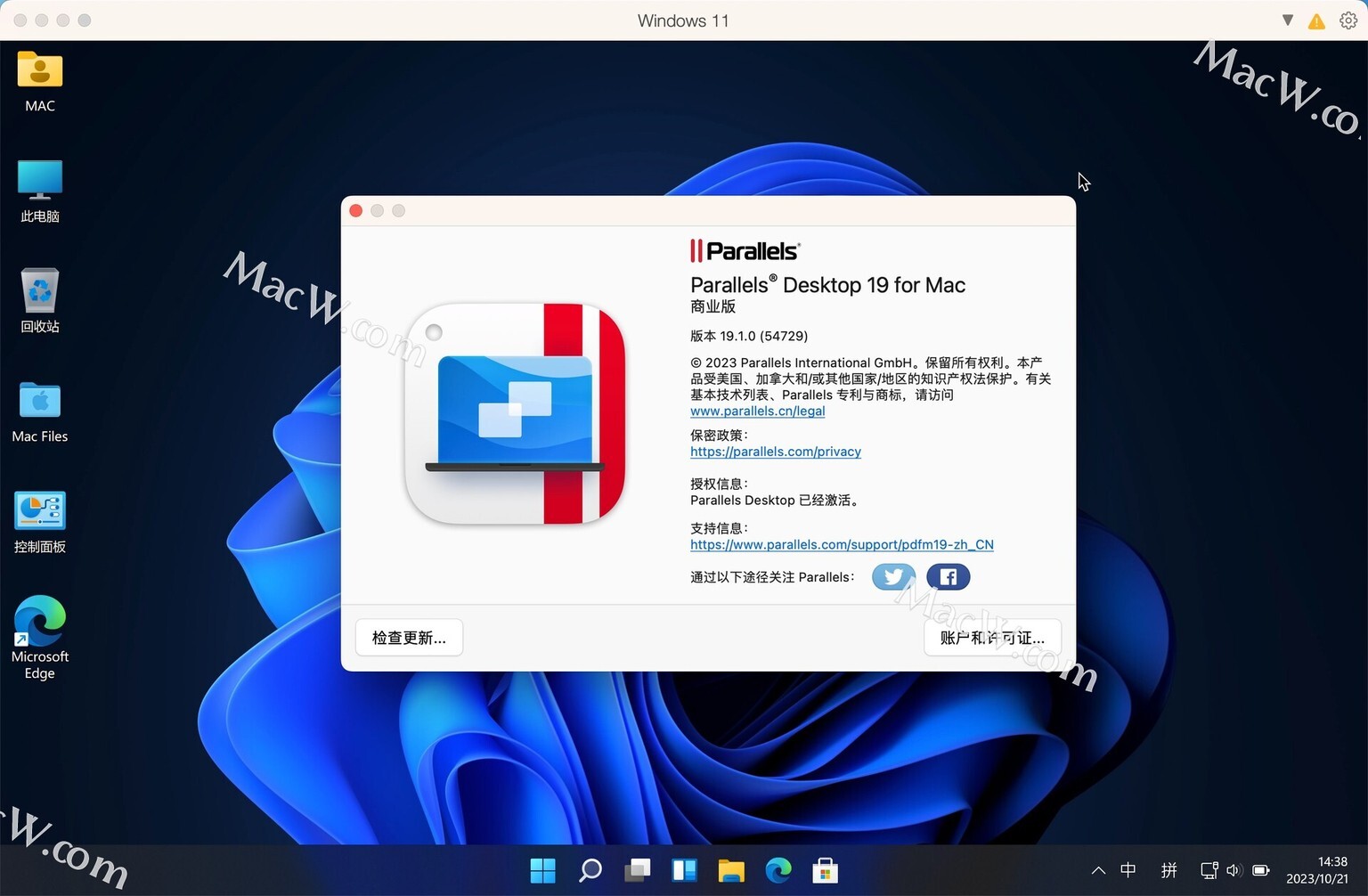Open Microsoft Store from taskbar
Viewport: 1368px width, 896px height.
[x=826, y=870]
